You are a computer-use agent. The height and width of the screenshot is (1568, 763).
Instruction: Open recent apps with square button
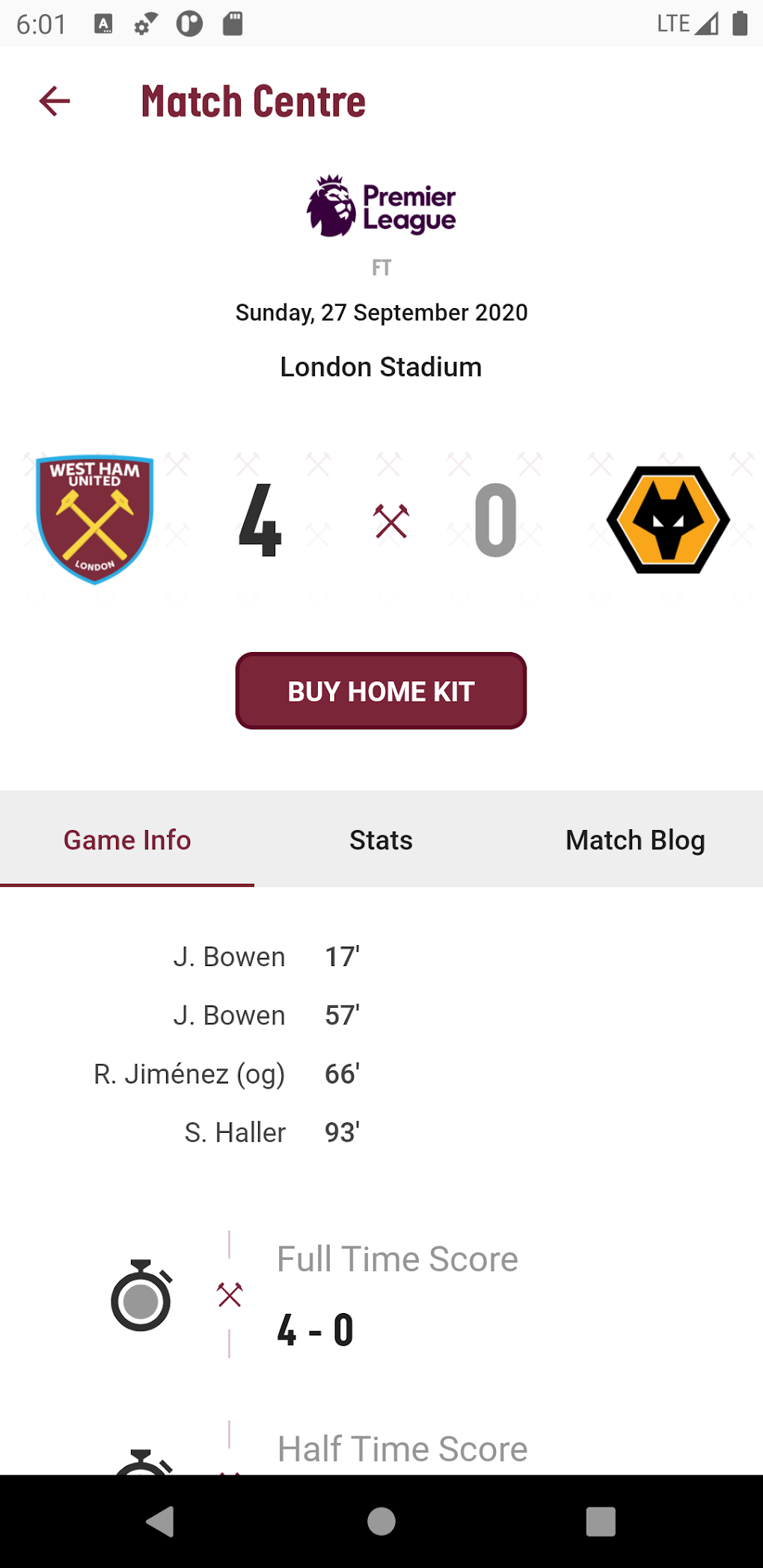(600, 1521)
